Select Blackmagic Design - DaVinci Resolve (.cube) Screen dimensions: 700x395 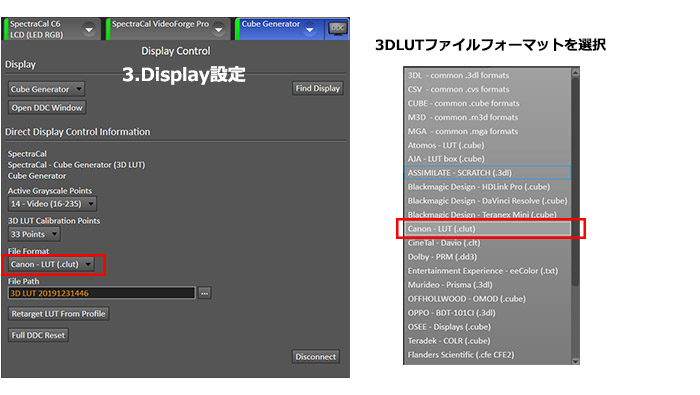pos(488,201)
